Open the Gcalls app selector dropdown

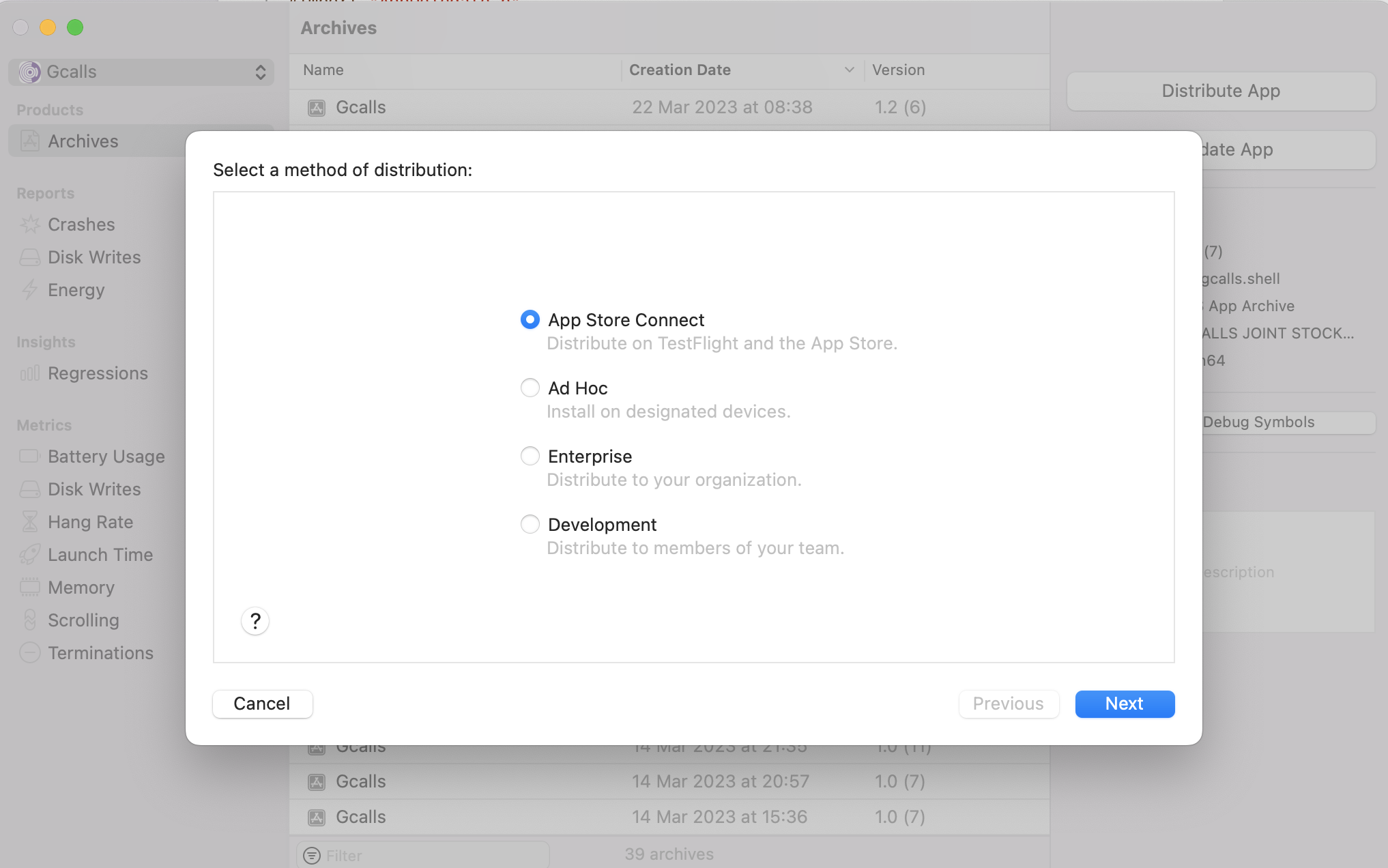[141, 72]
